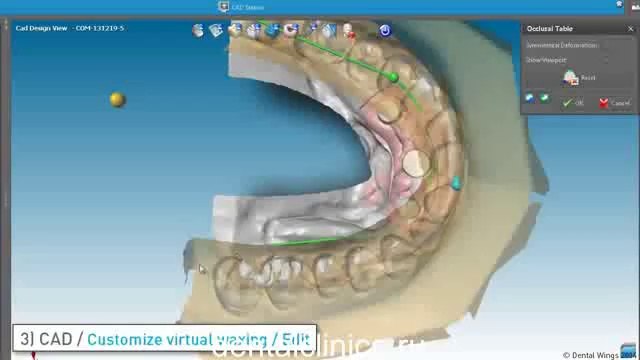Click the pink-and-white ring toolbar icon

pos(291,30)
